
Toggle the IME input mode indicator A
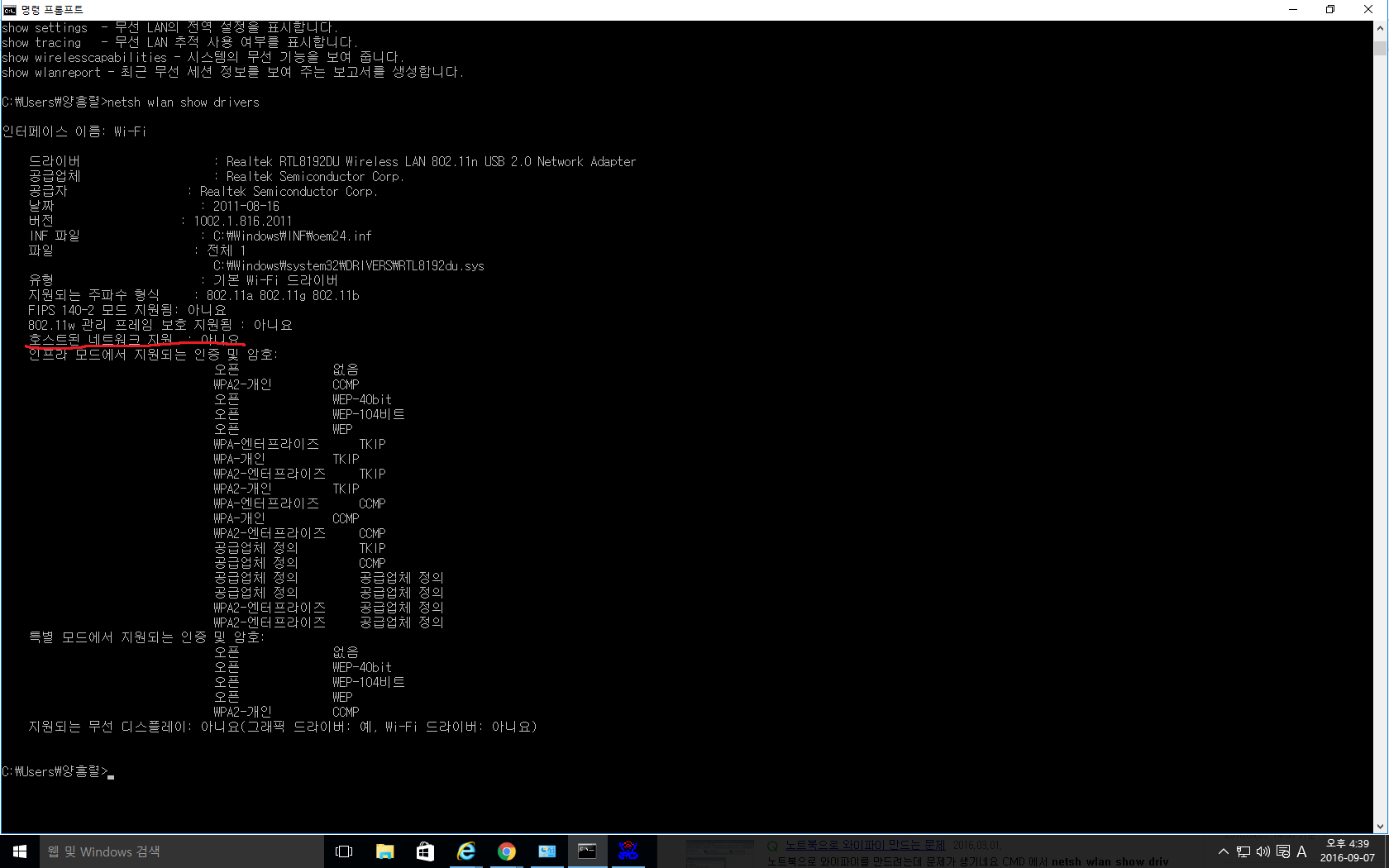coord(1301,851)
